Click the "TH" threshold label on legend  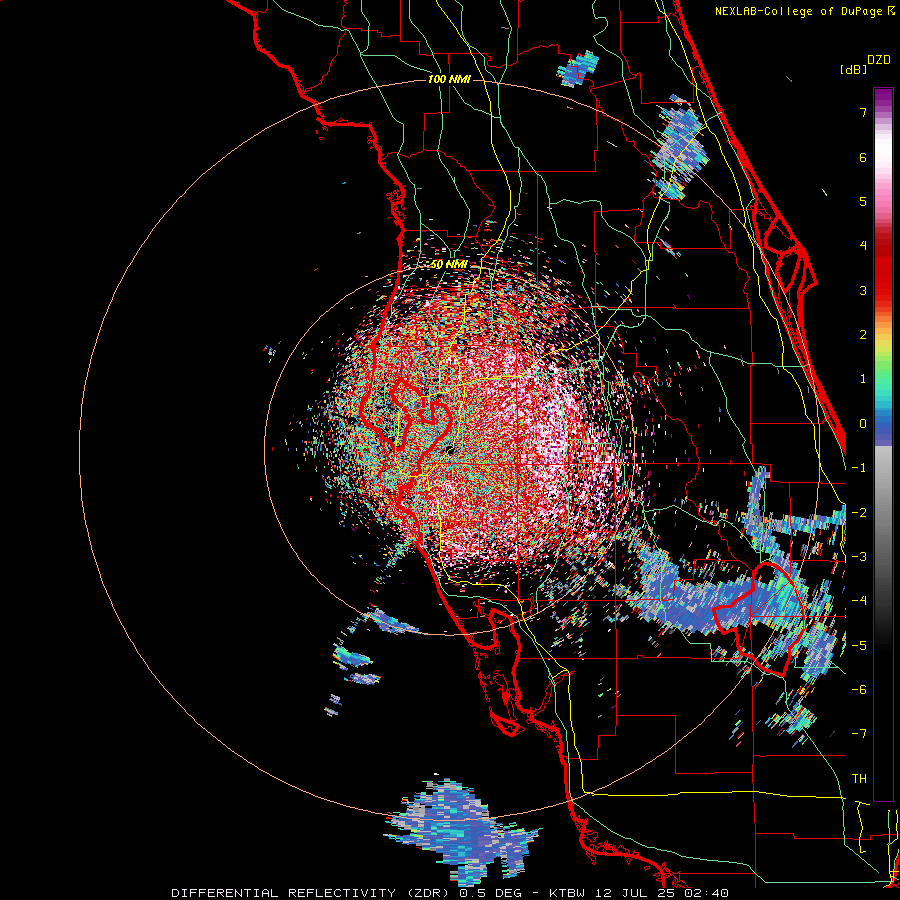coord(859,778)
